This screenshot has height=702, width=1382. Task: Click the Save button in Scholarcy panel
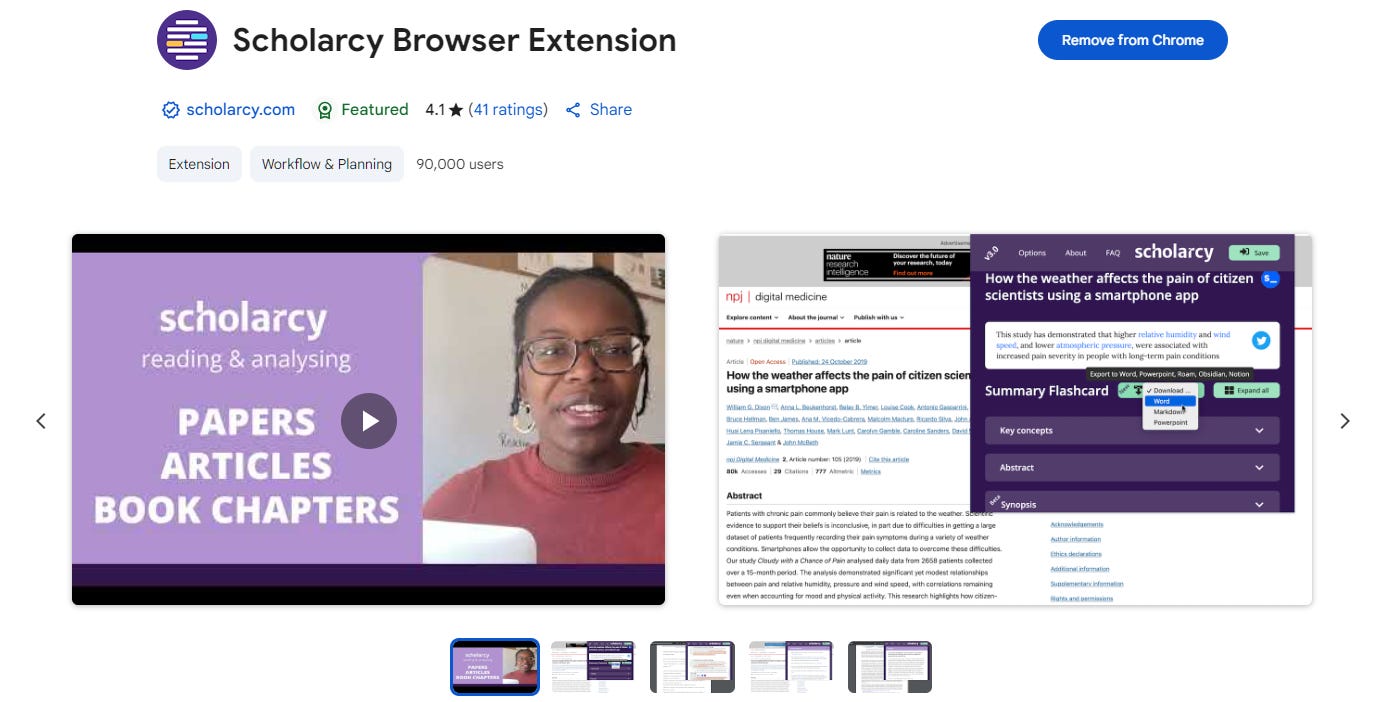coord(1254,252)
